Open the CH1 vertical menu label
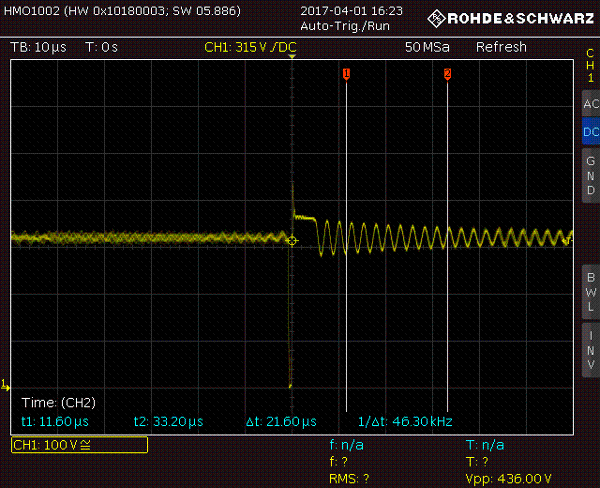 click(x=589, y=65)
